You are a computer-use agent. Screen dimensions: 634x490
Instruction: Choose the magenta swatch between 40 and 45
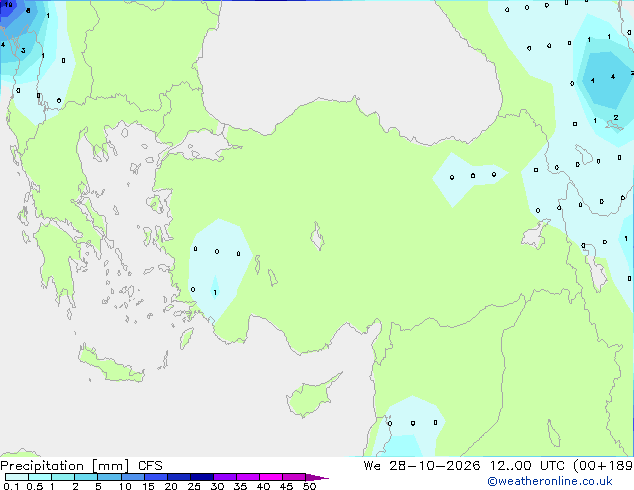(271, 477)
